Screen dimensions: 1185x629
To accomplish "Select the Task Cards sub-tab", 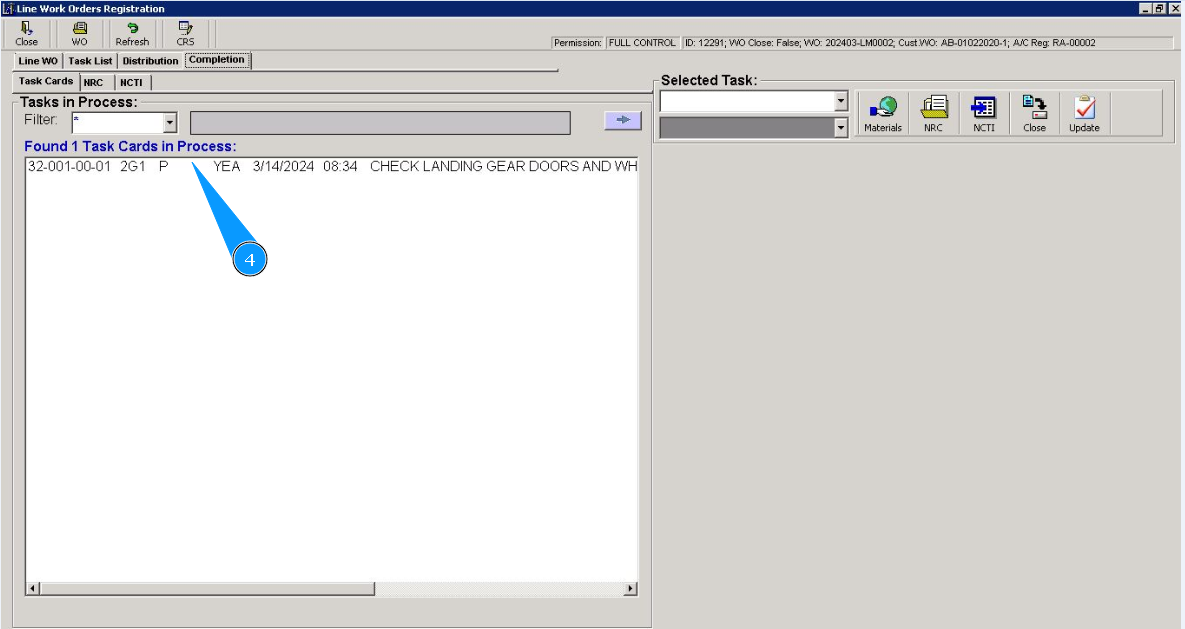I will (x=46, y=81).
